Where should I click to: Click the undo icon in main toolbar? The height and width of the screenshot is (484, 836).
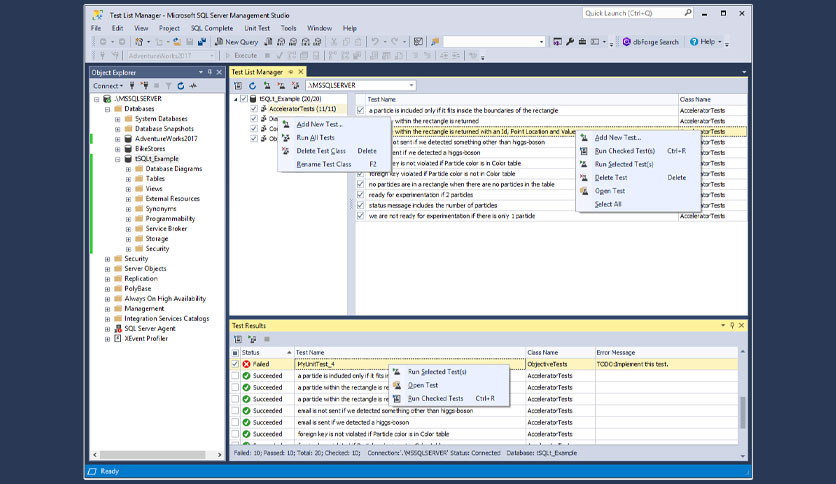tap(375, 42)
